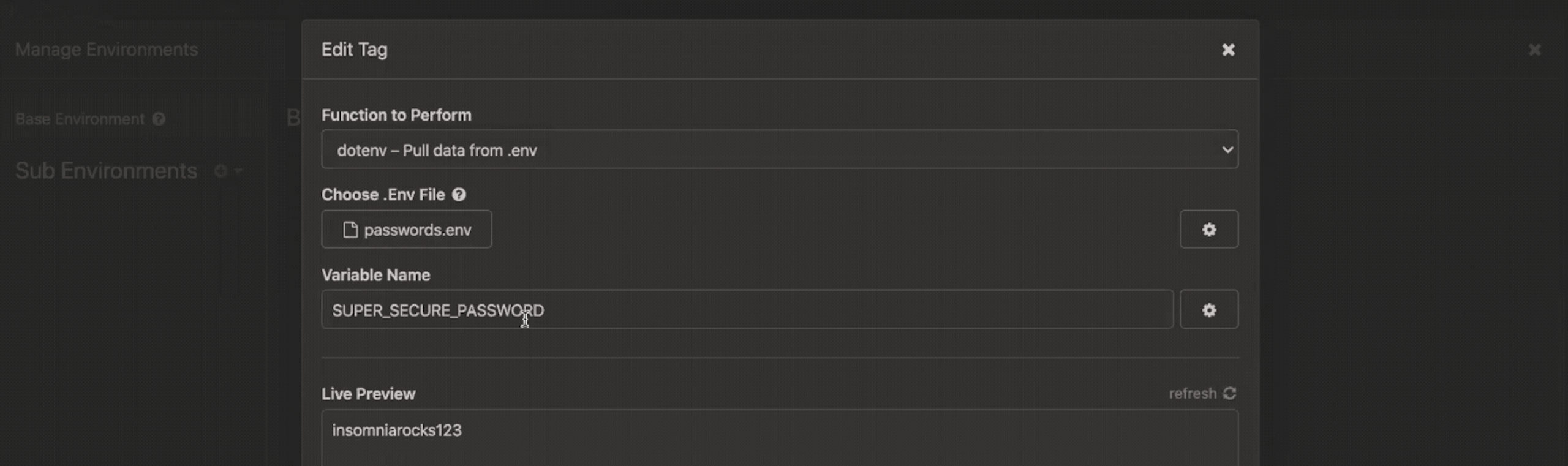Click help icon beside Choose .Env File

tap(459, 195)
